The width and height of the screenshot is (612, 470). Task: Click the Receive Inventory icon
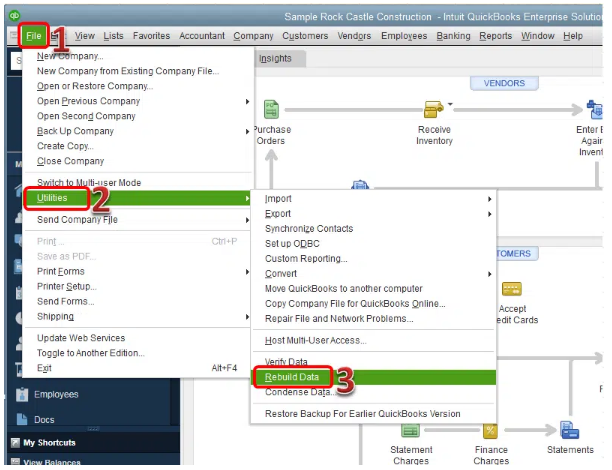(x=434, y=109)
